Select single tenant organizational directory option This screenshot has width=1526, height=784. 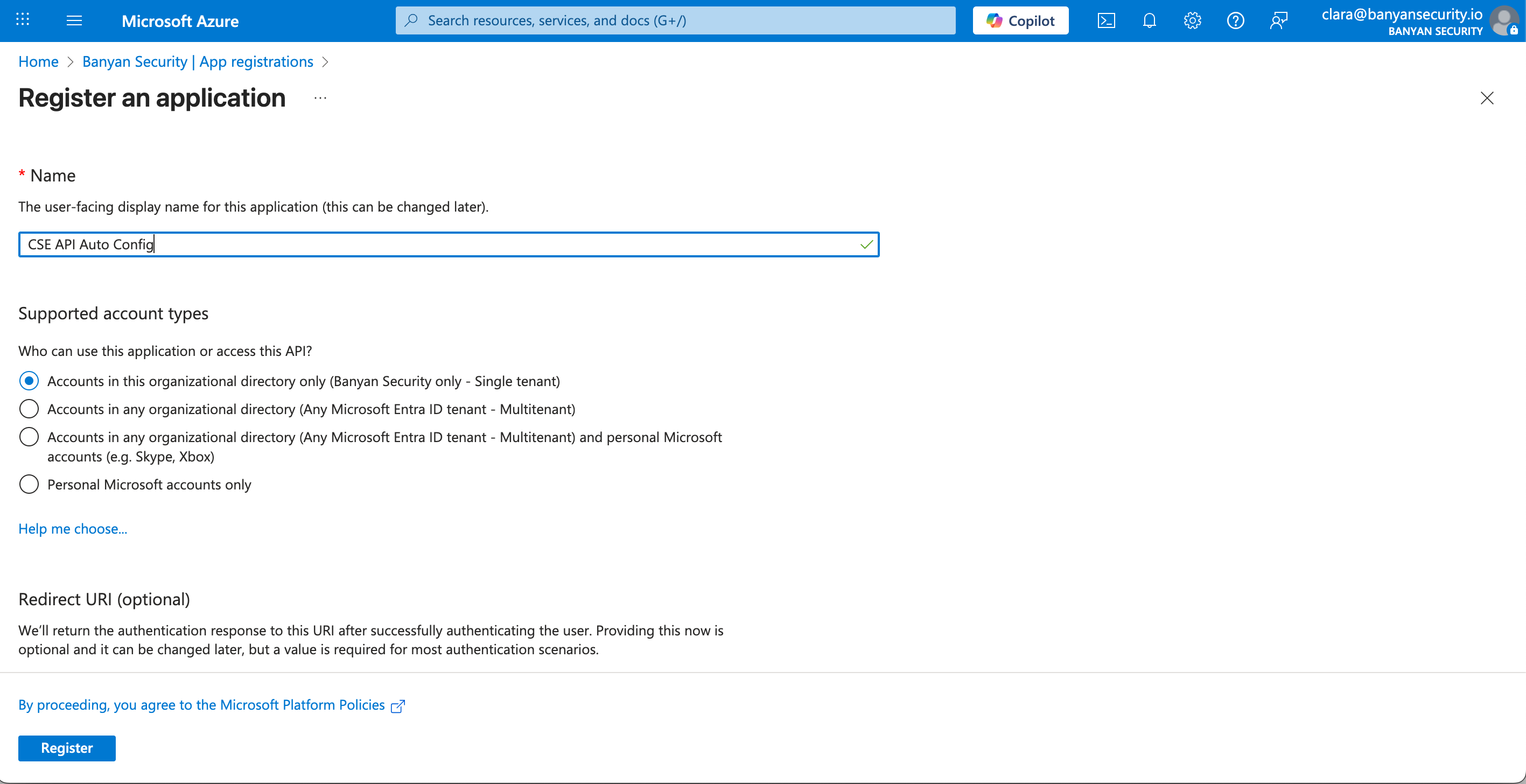[x=29, y=381]
